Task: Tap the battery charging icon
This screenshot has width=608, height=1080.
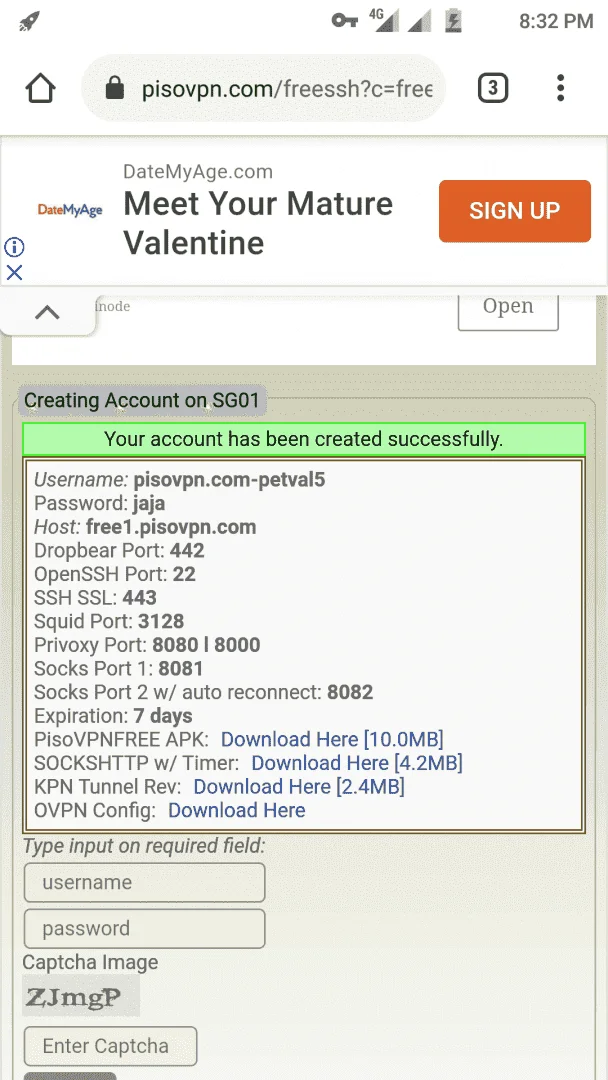Action: [x=453, y=21]
